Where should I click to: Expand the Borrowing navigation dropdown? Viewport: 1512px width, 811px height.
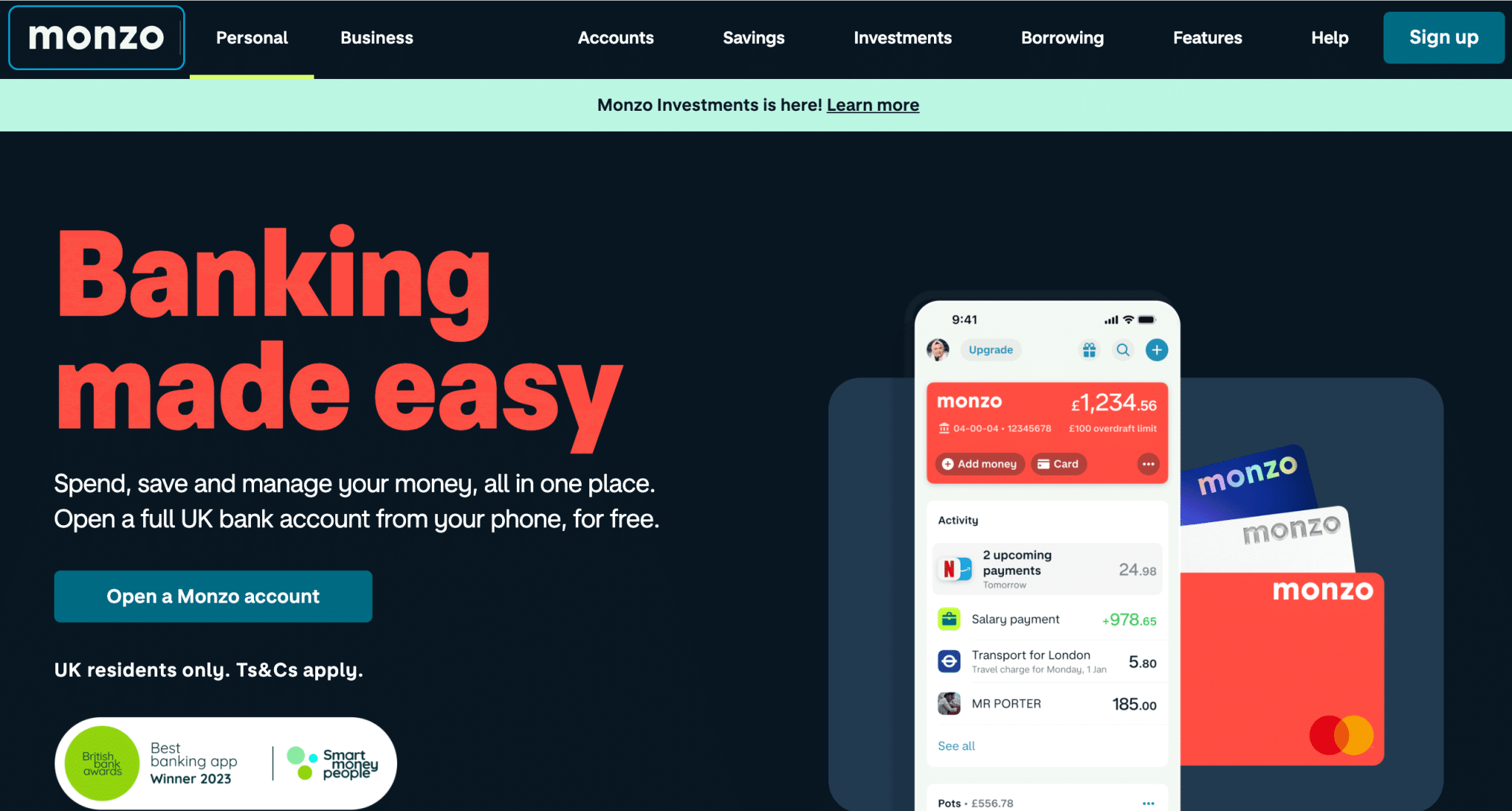click(1064, 38)
